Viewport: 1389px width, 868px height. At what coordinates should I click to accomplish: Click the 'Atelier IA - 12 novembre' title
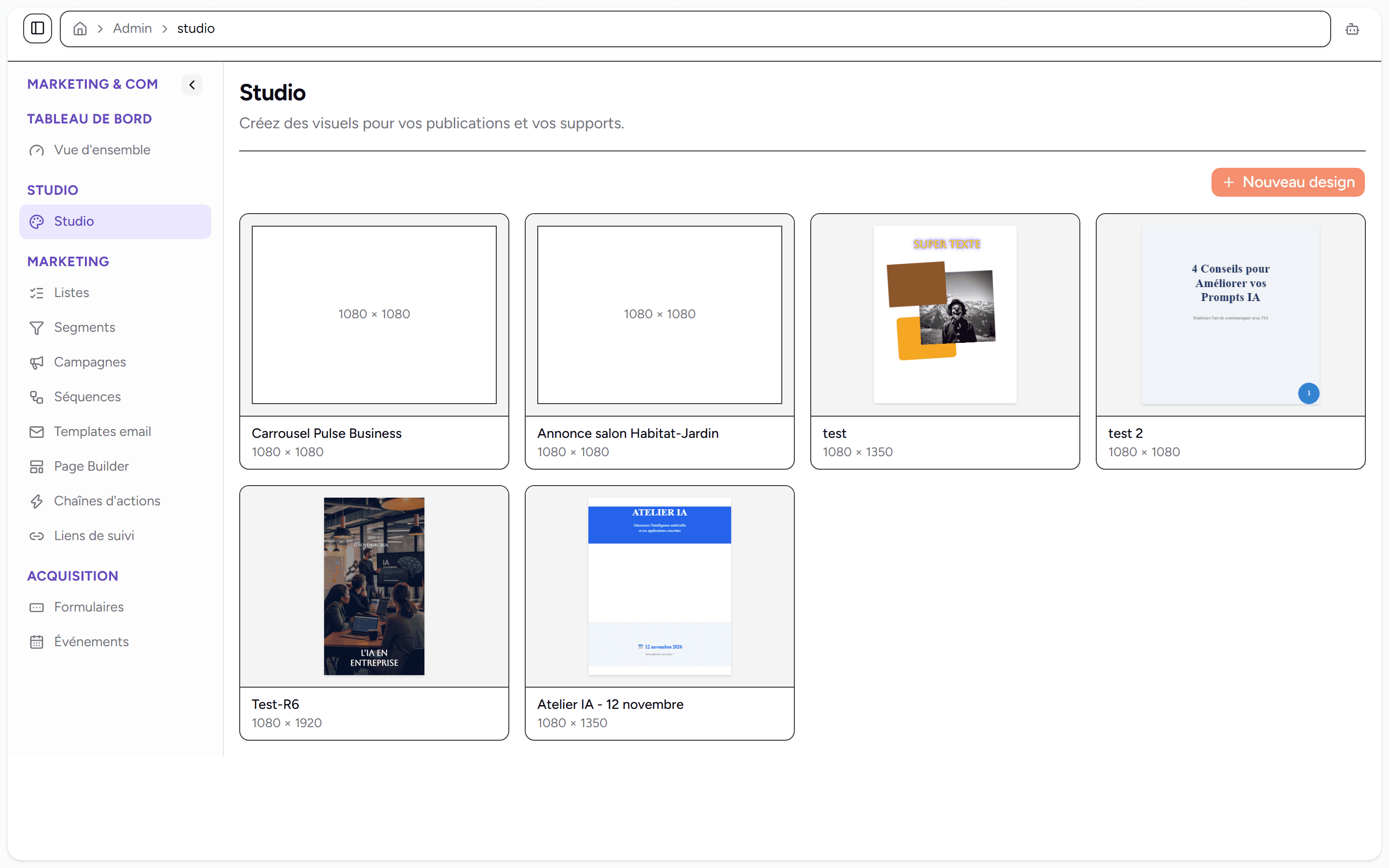(610, 705)
